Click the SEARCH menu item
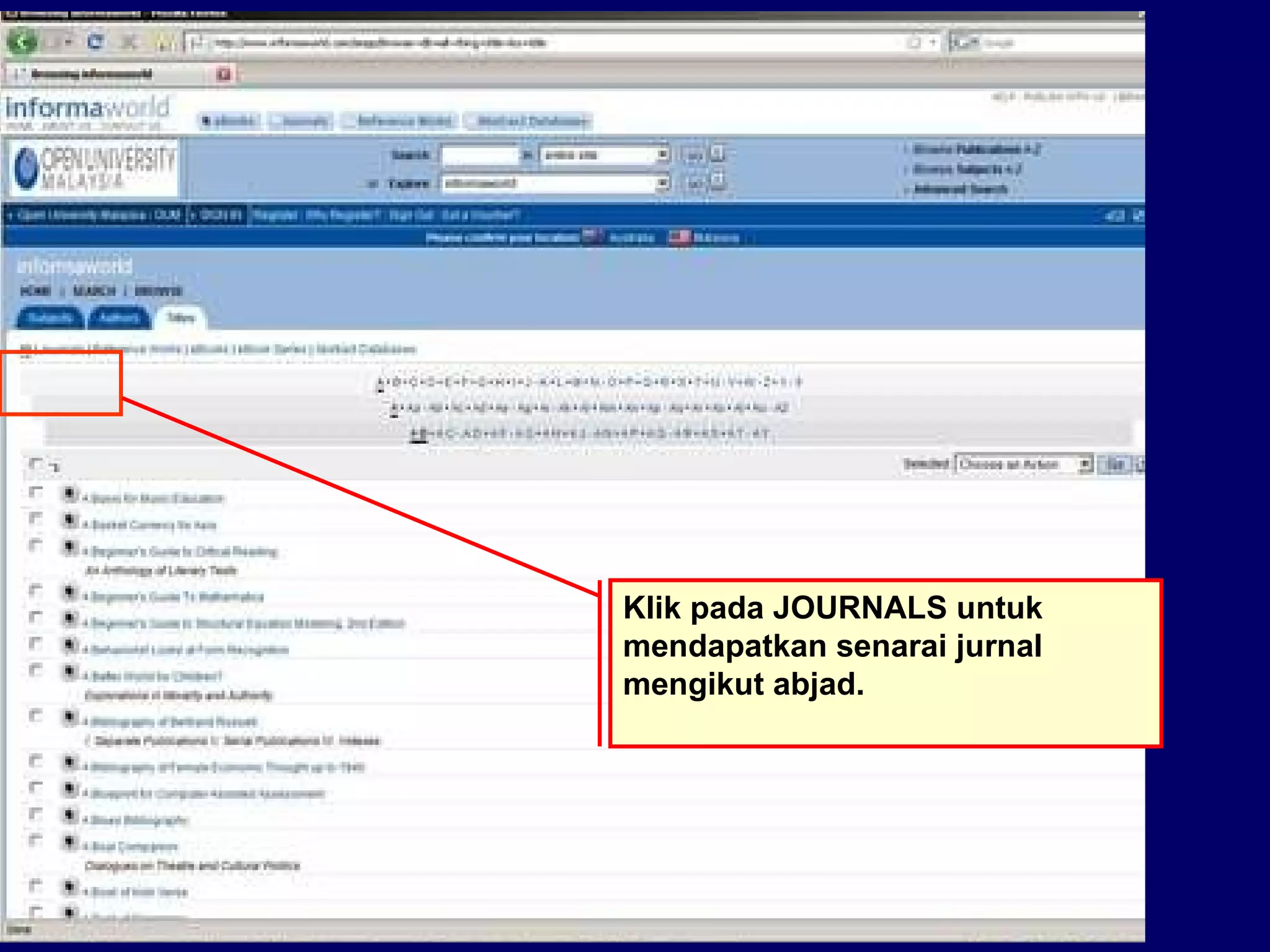 pos(94,291)
